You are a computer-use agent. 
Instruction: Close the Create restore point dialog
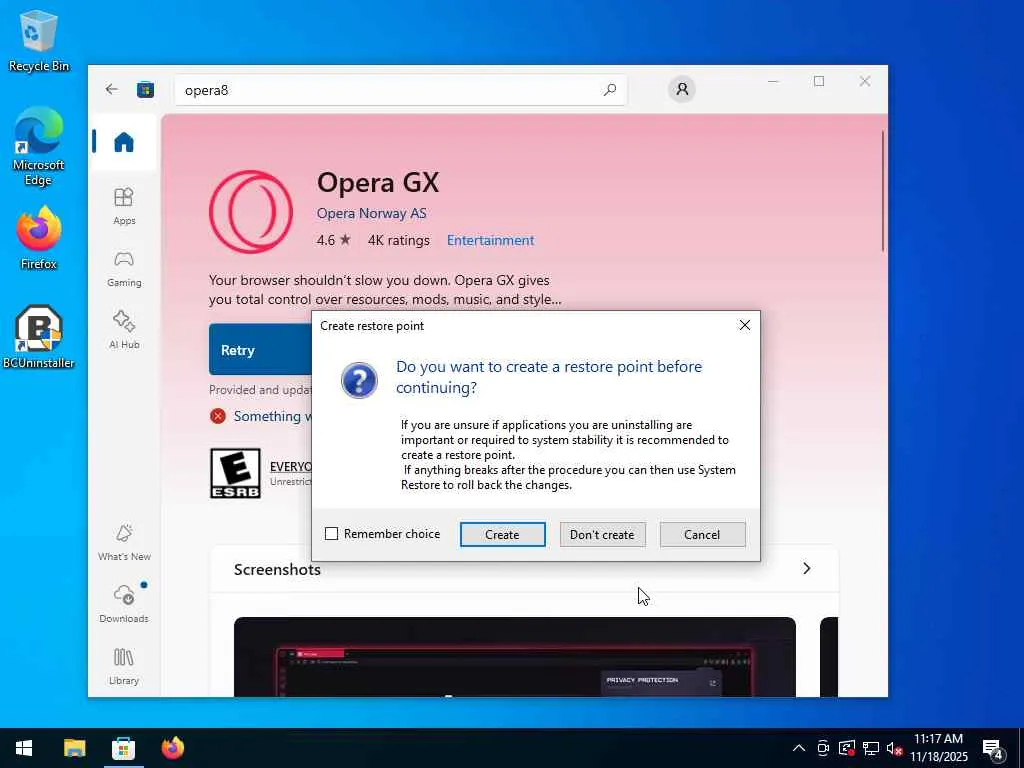click(x=744, y=325)
